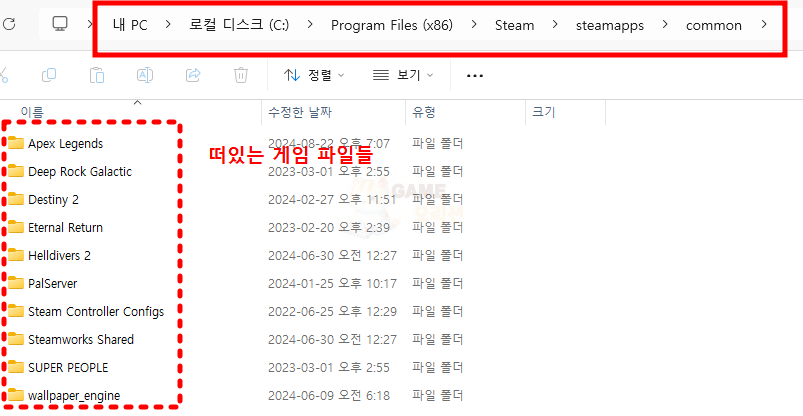This screenshot has height=416, width=803.
Task: Go to 로컬 디스크 (C:) breadcrumb
Action: tap(239, 25)
